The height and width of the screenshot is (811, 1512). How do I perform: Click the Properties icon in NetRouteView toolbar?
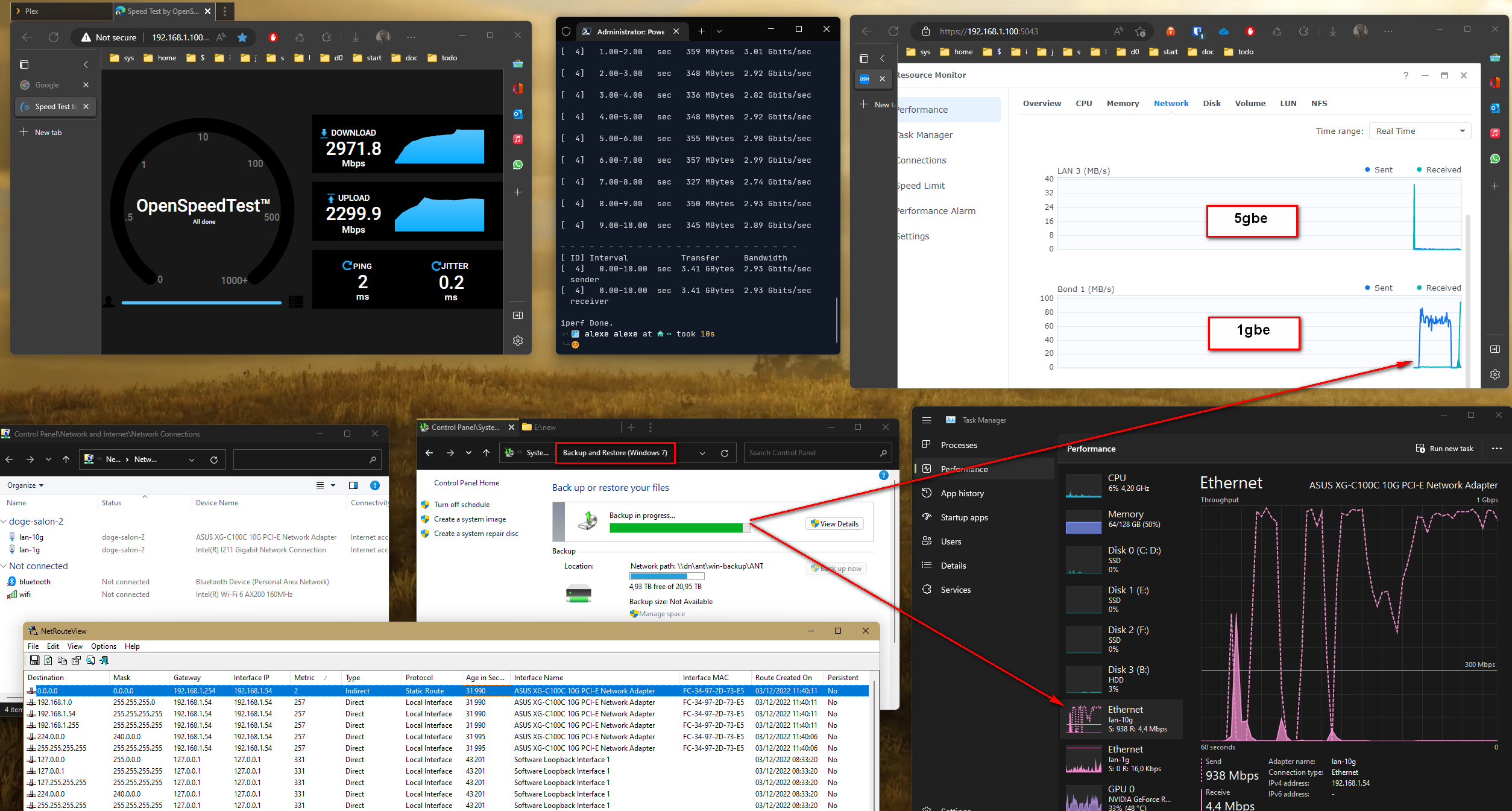pos(76,660)
